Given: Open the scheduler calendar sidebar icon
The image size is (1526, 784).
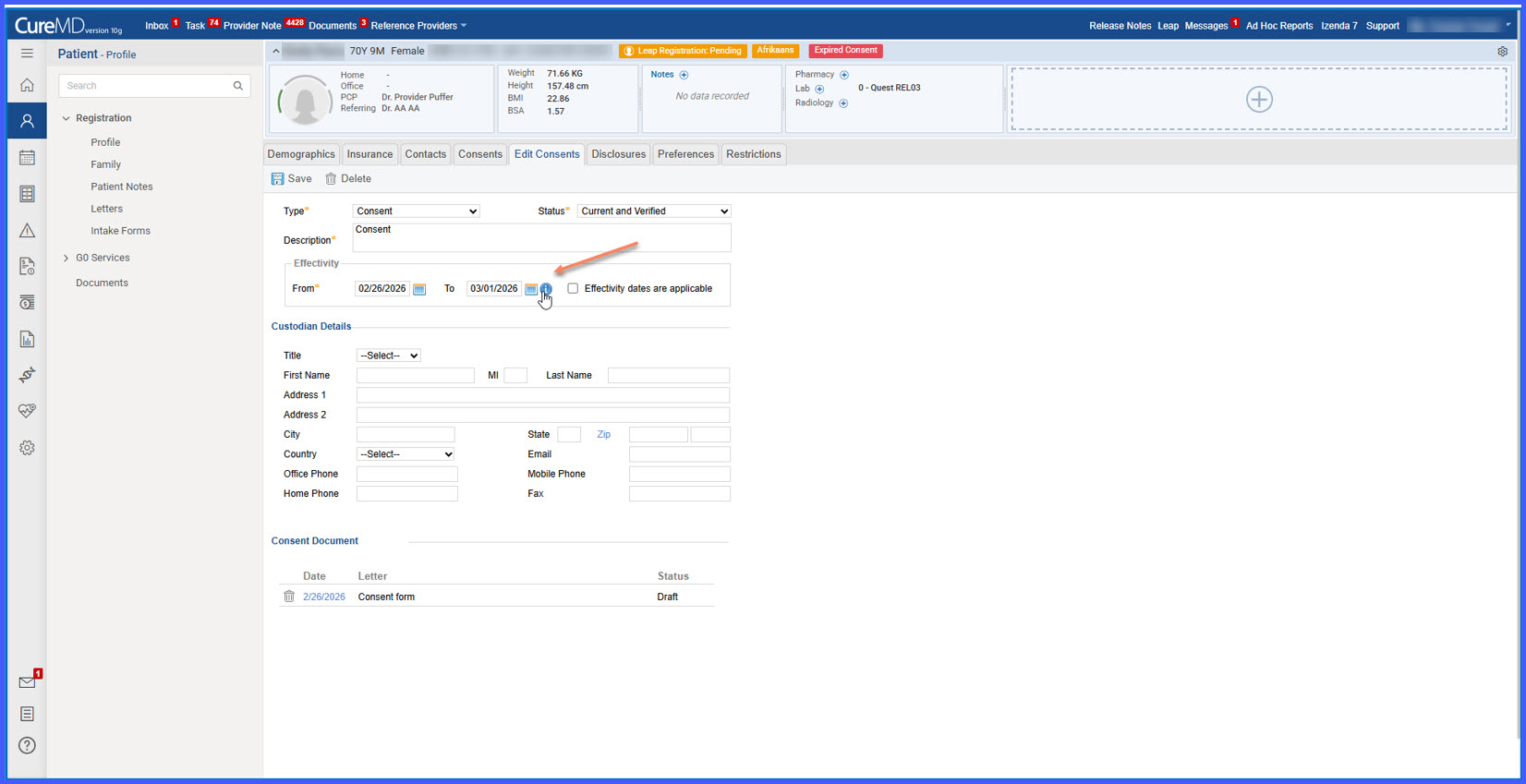Looking at the screenshot, I should point(27,158).
